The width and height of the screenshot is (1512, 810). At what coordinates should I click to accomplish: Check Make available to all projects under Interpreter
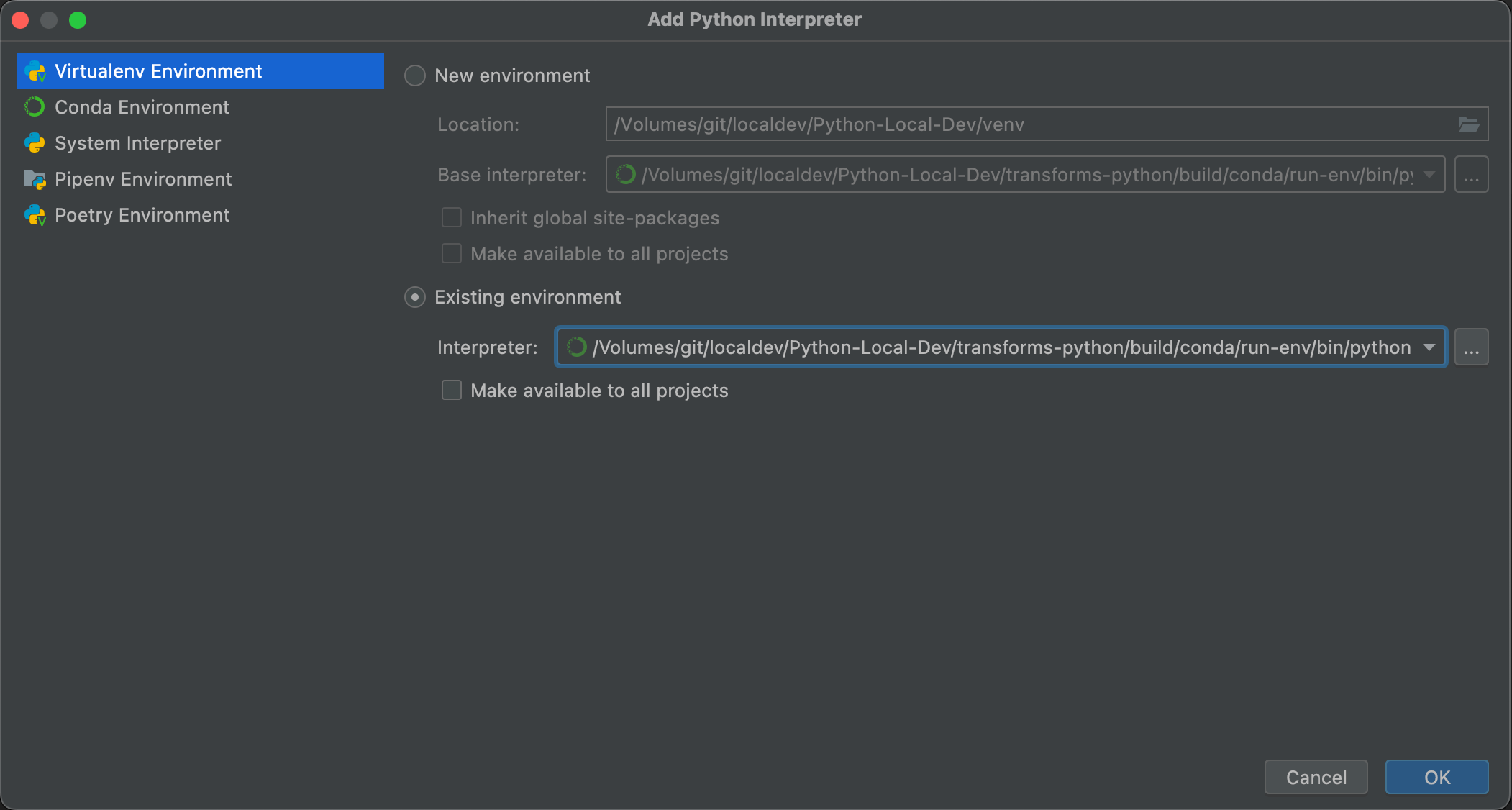(452, 390)
